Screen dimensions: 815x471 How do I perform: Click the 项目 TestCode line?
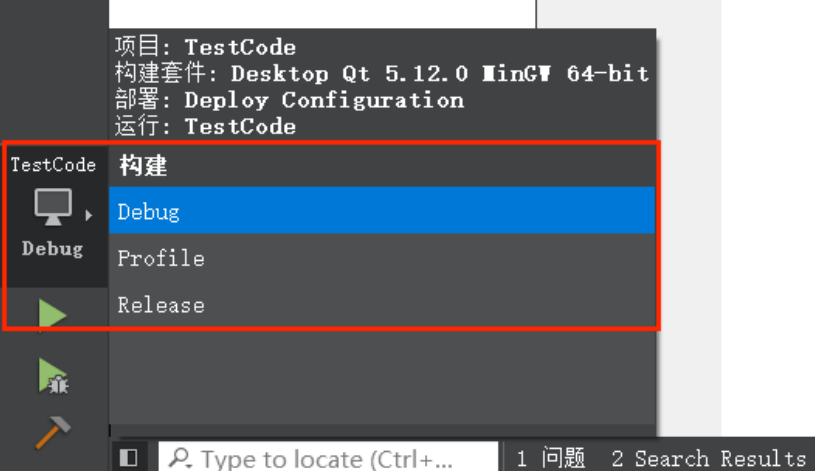pyautogui.click(x=205, y=47)
